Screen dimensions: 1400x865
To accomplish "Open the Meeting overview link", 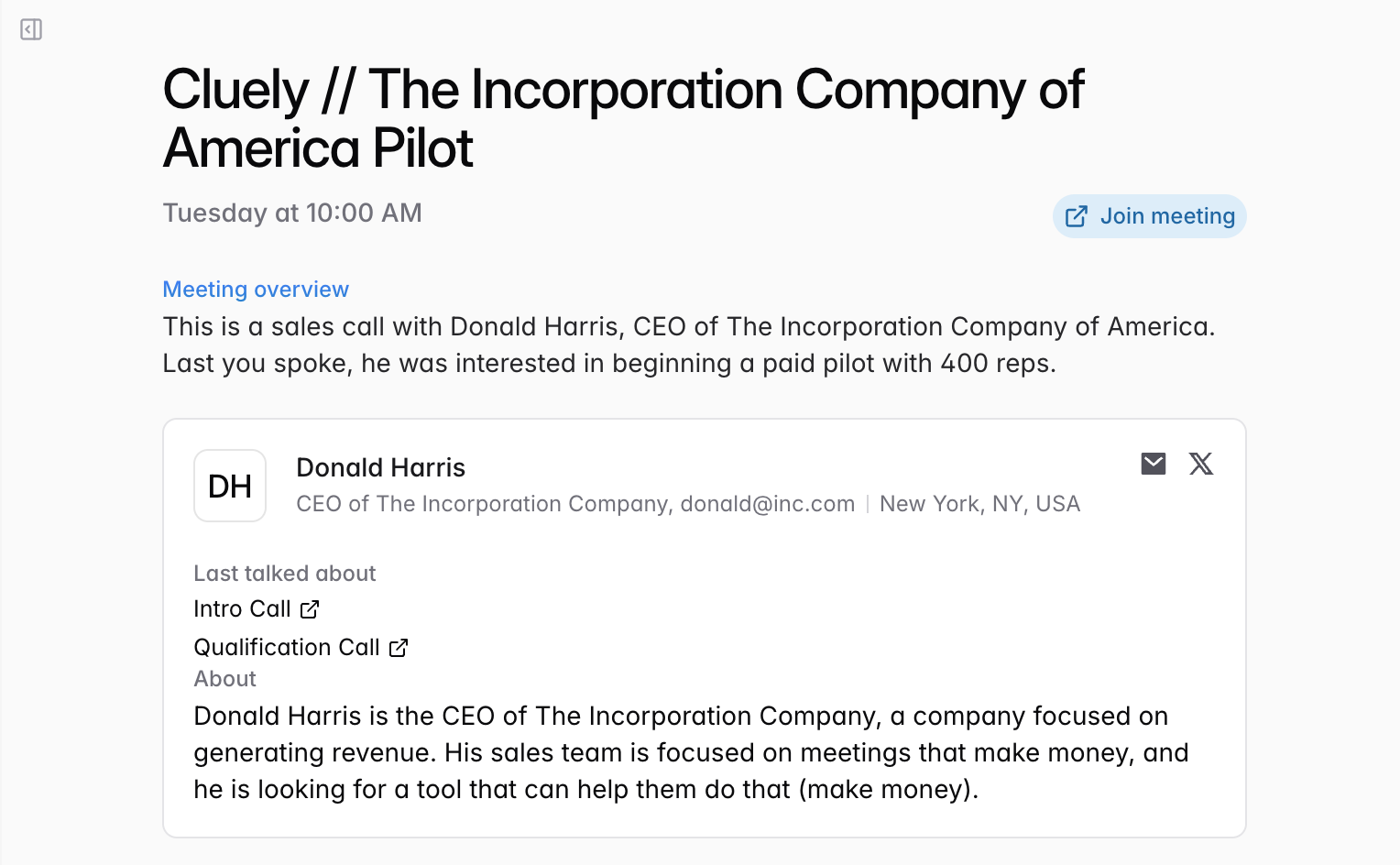I will pos(256,290).
